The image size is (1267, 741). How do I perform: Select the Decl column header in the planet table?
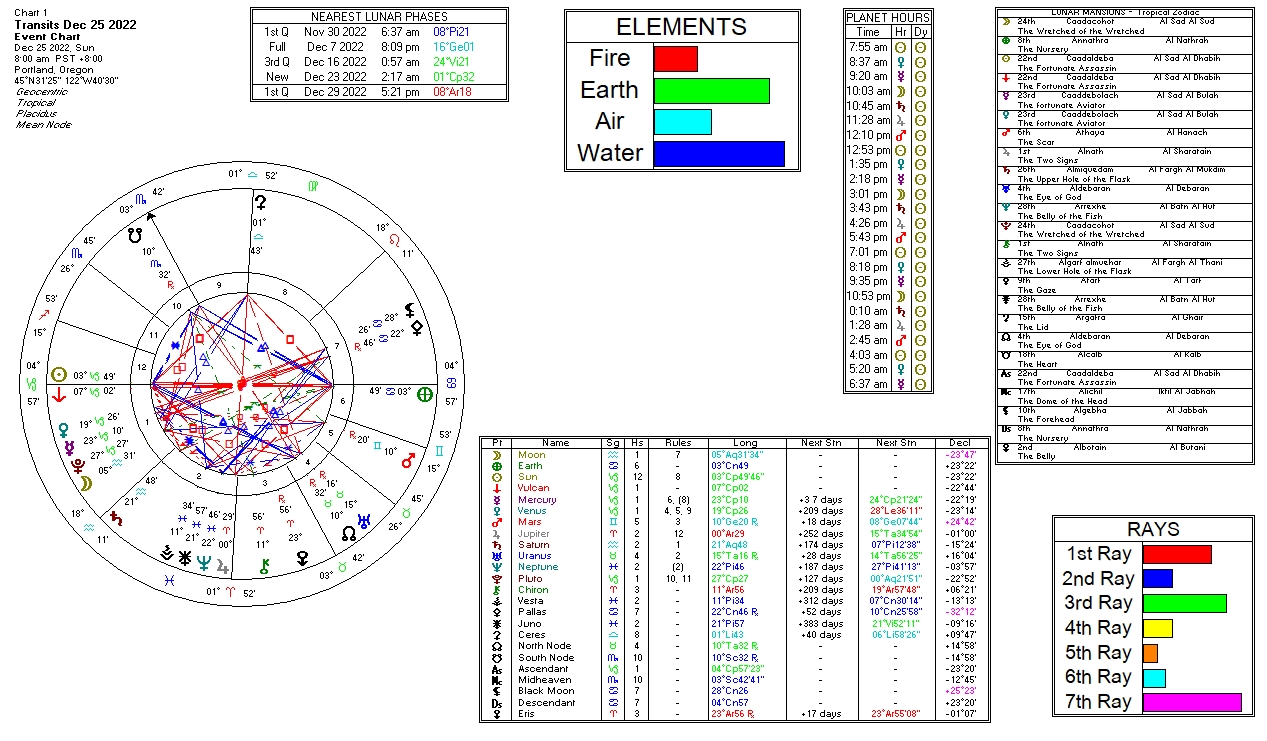[960, 442]
